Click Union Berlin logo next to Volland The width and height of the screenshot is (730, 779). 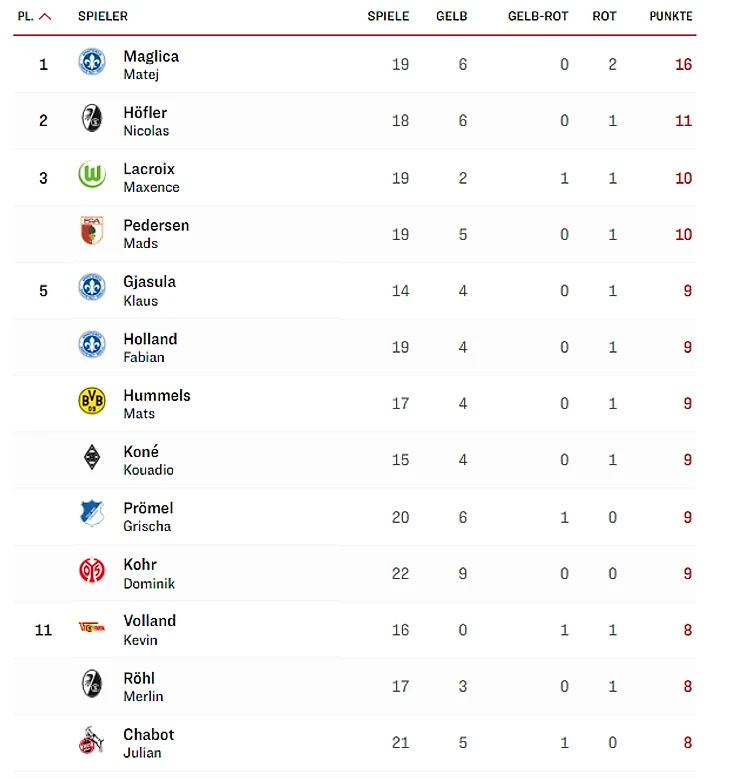click(x=92, y=628)
